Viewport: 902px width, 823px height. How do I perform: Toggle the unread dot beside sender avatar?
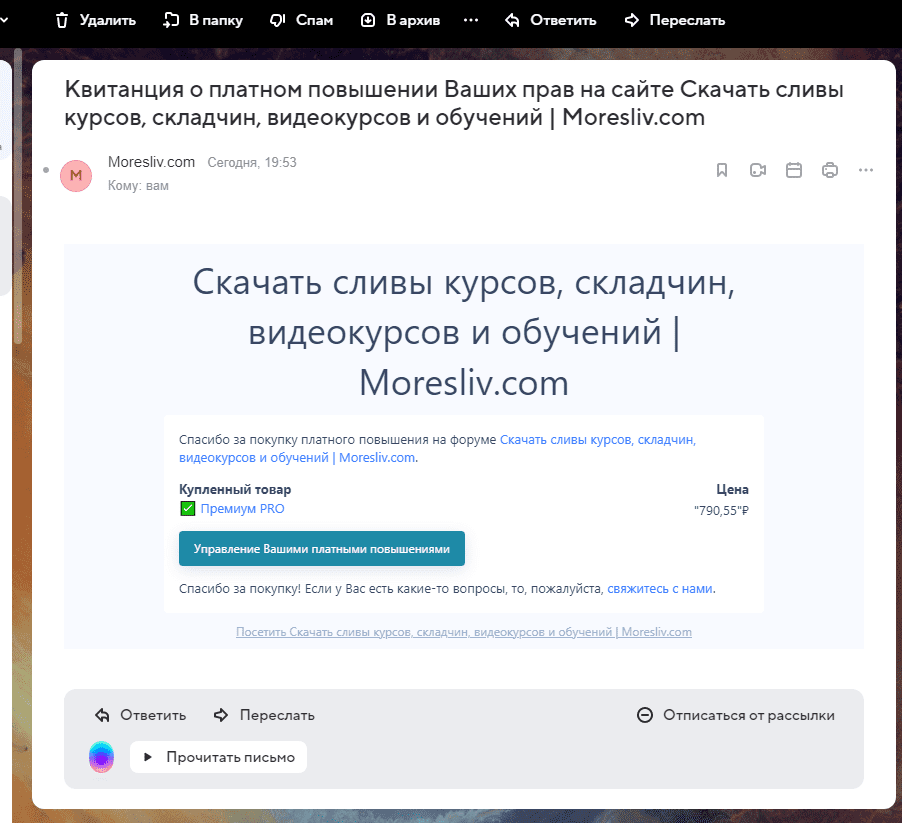(46, 171)
